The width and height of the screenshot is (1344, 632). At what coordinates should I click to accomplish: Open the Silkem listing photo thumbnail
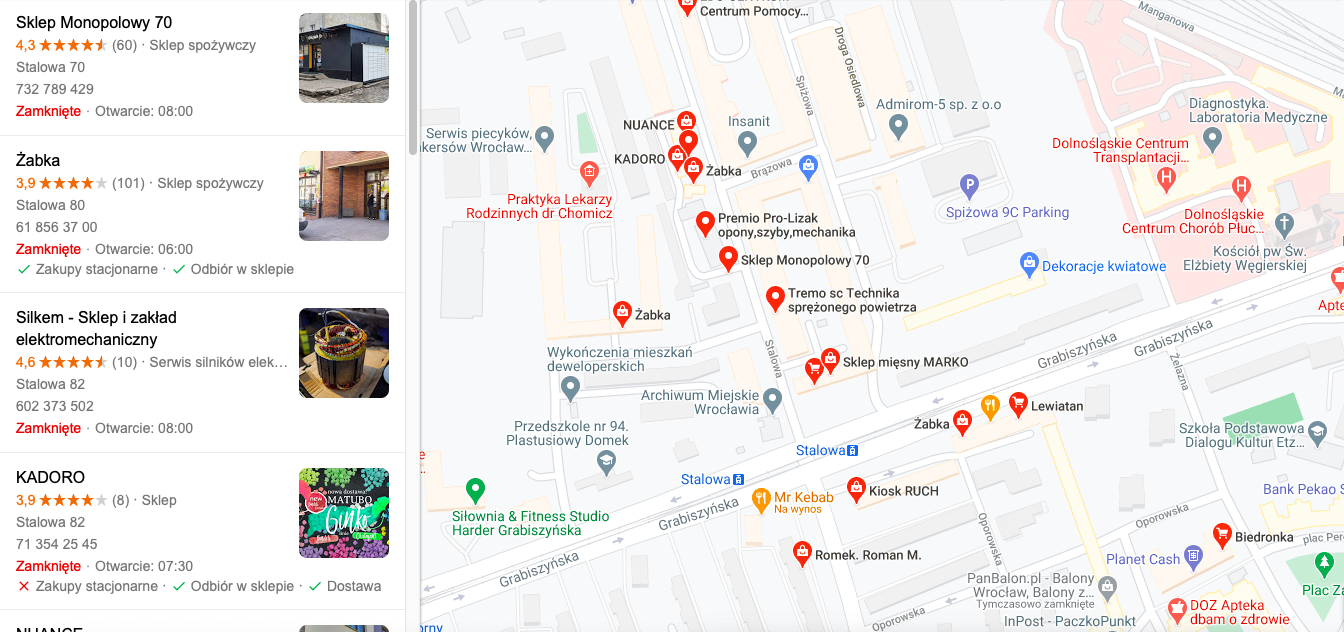pyautogui.click(x=344, y=353)
